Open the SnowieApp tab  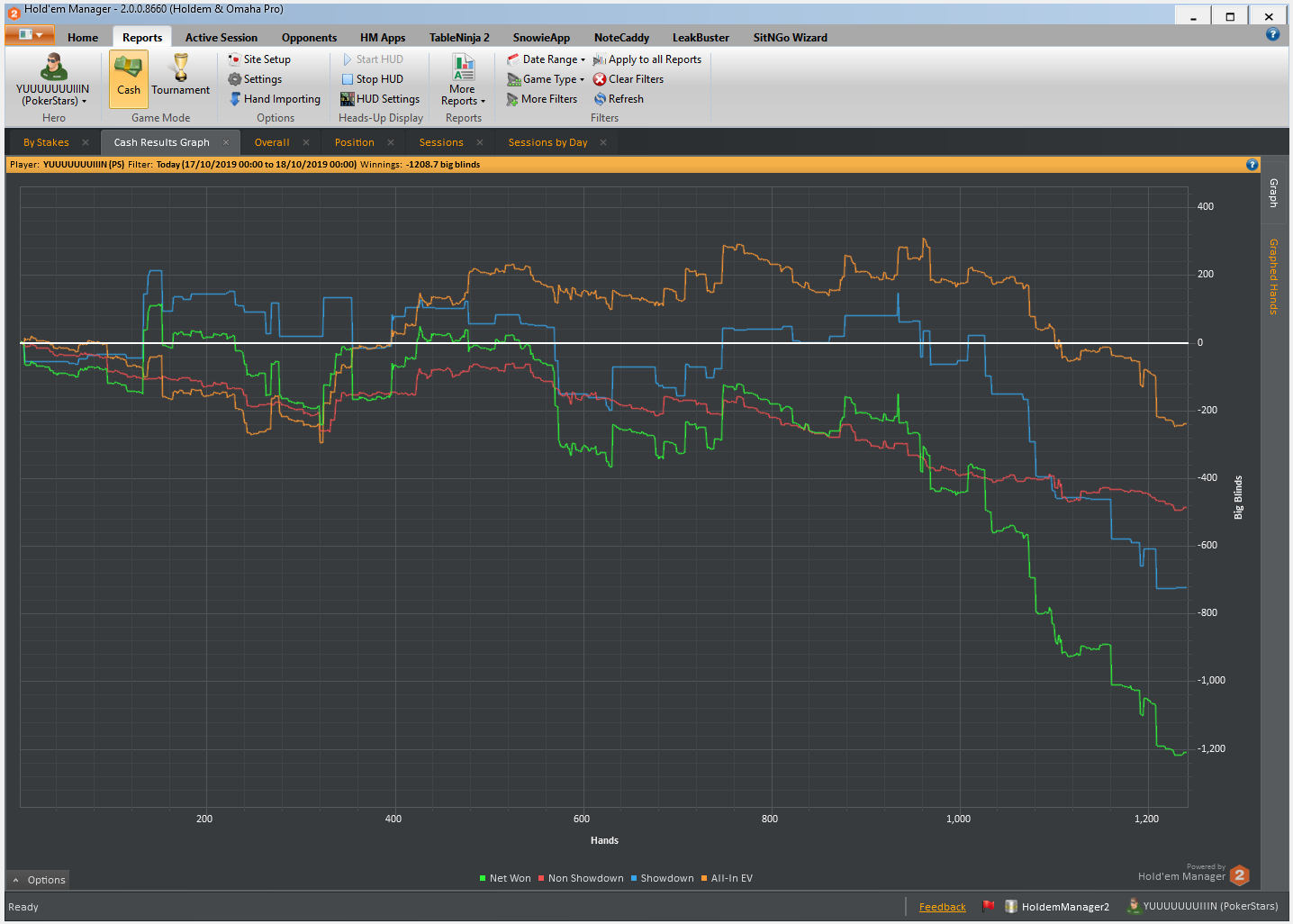(x=541, y=38)
